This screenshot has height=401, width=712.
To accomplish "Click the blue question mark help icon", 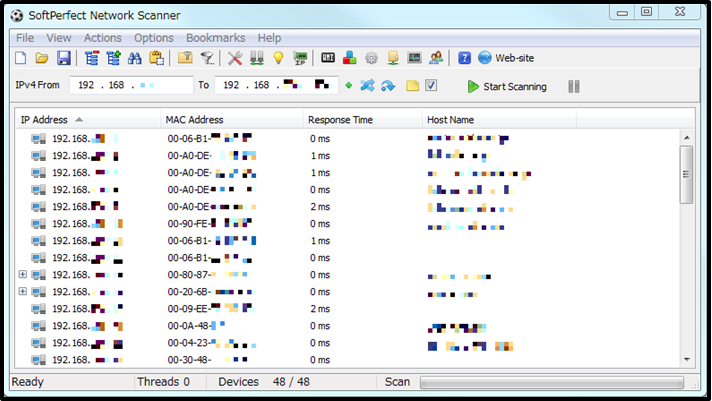I will tap(464, 58).
